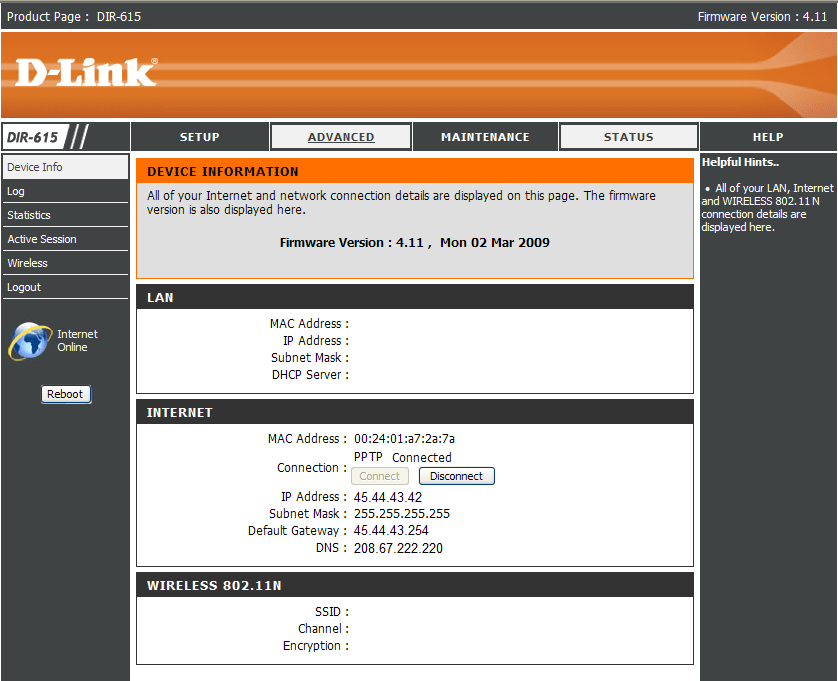Select Device Info in the sidebar
The height and width of the screenshot is (681, 838).
[65, 167]
